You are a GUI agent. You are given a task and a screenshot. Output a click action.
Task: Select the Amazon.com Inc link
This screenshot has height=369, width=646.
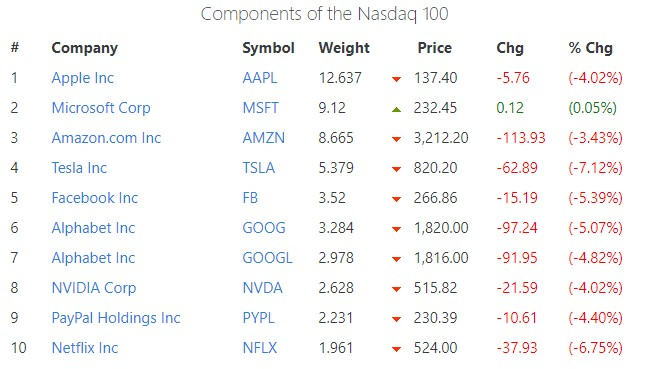point(106,138)
